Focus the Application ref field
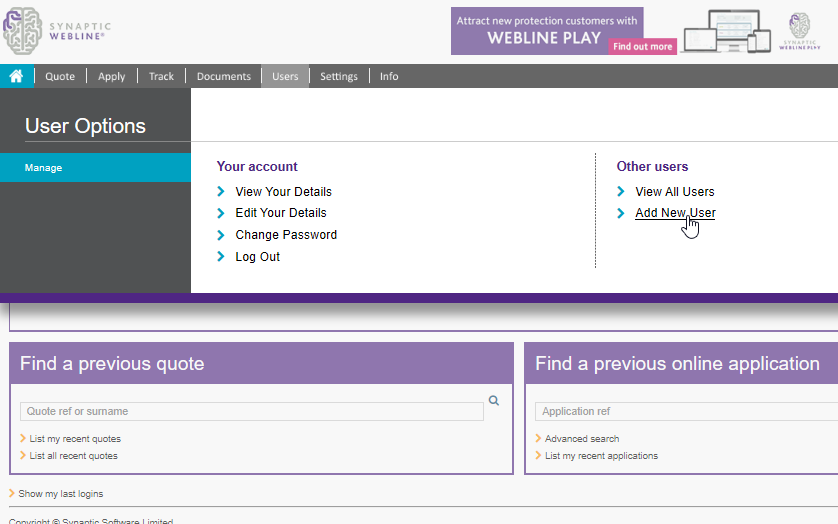Viewport: 838px width, 524px height. [x=686, y=411]
